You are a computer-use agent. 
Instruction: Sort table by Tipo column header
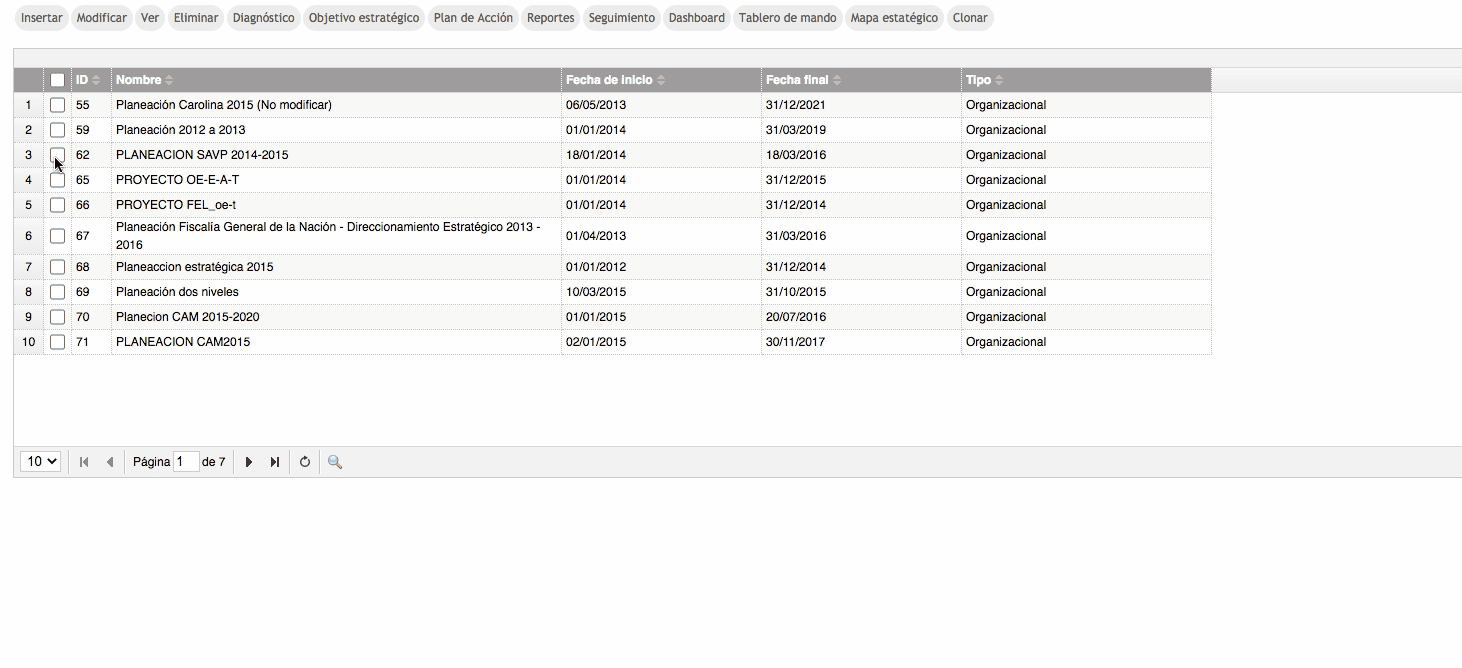(x=978, y=80)
